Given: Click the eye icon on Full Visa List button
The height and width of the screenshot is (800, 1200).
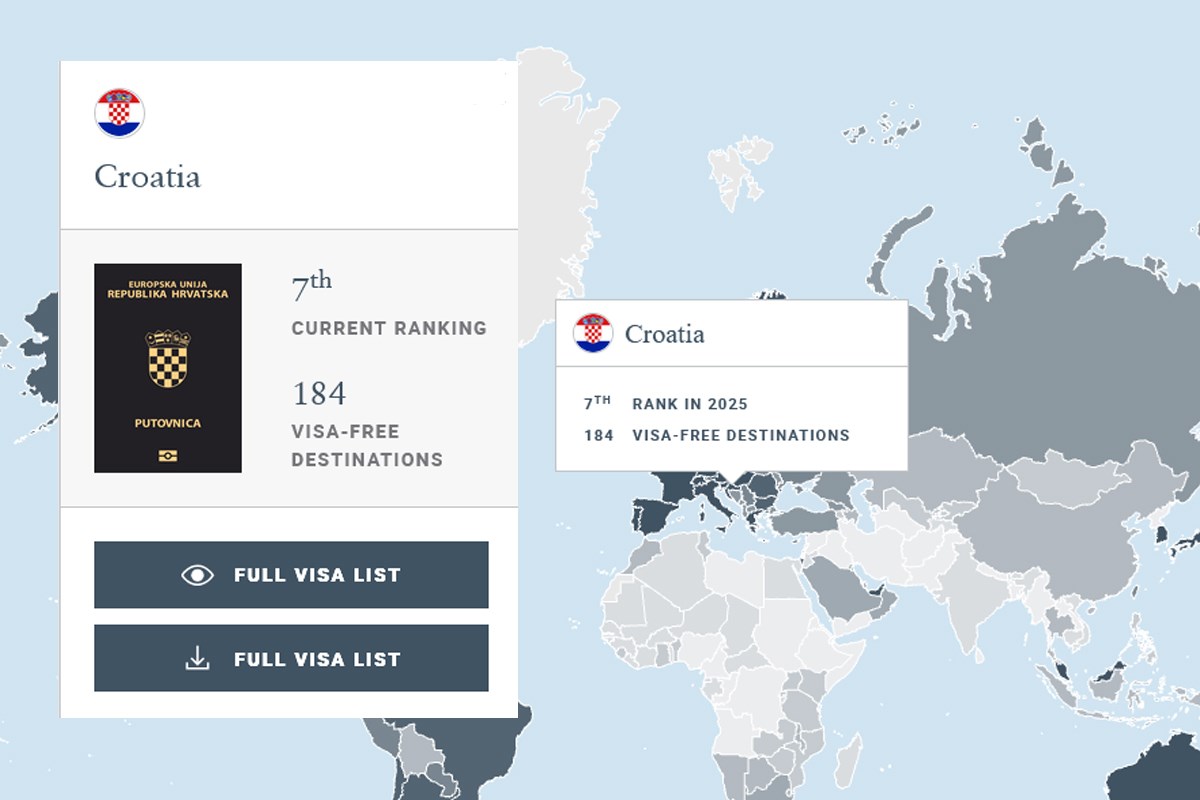Looking at the screenshot, I should tap(198, 575).
